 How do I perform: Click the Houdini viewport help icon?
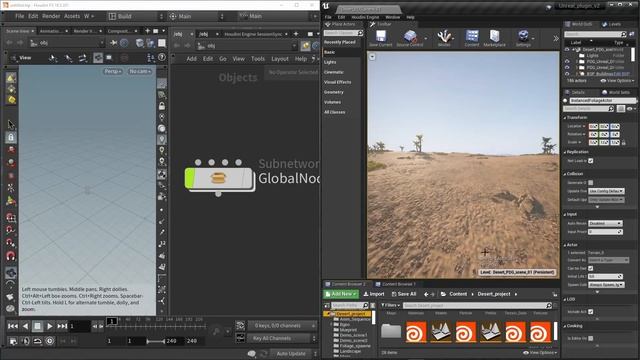tap(162, 58)
